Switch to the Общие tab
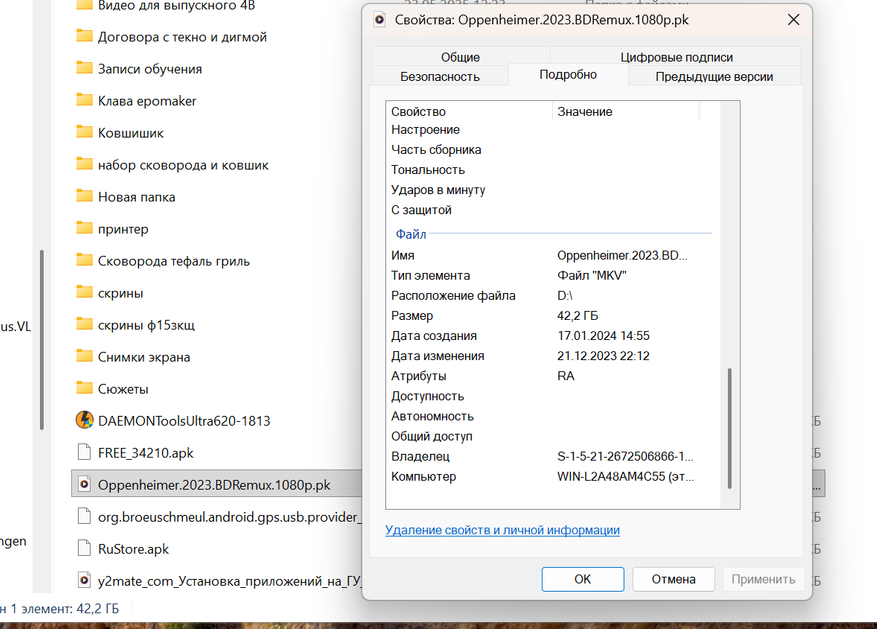 coord(460,57)
